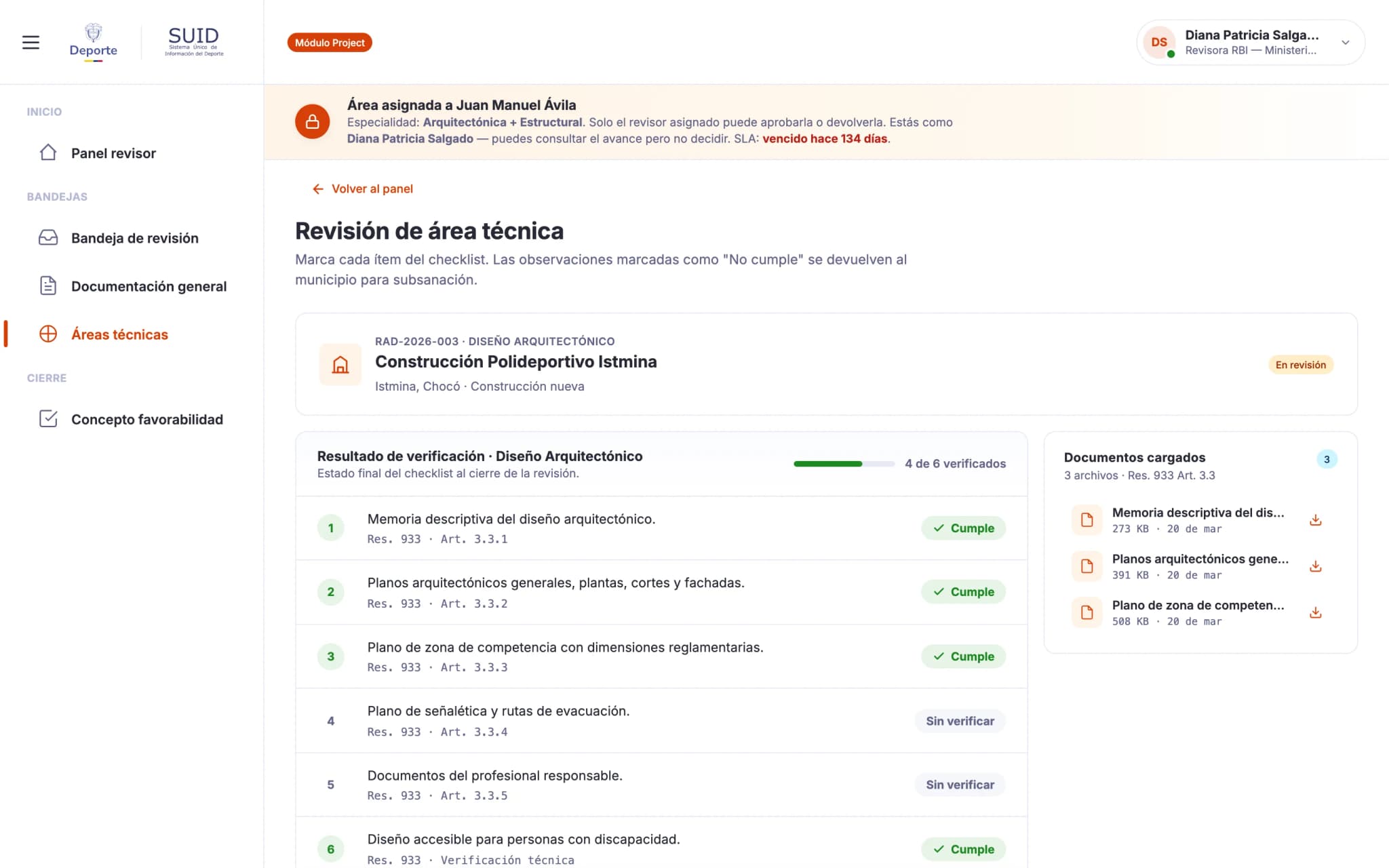The height and width of the screenshot is (868, 1389).
Task: Click the orange lock icon in banner
Action: pos(312,121)
